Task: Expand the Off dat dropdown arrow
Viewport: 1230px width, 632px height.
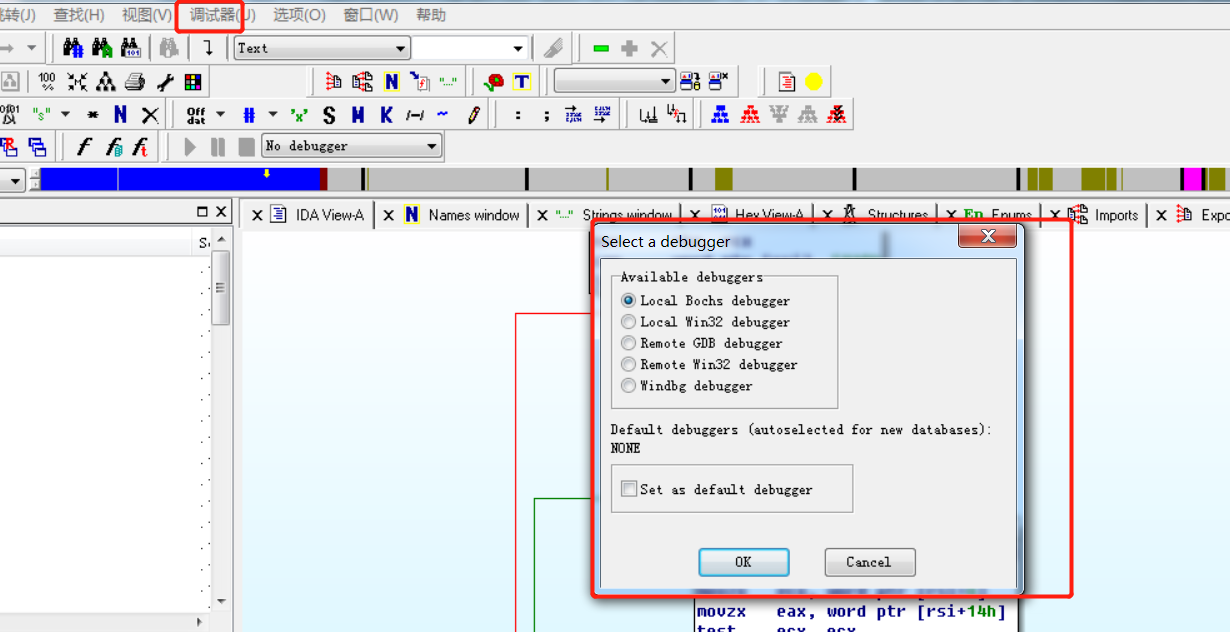Action: [x=220, y=115]
